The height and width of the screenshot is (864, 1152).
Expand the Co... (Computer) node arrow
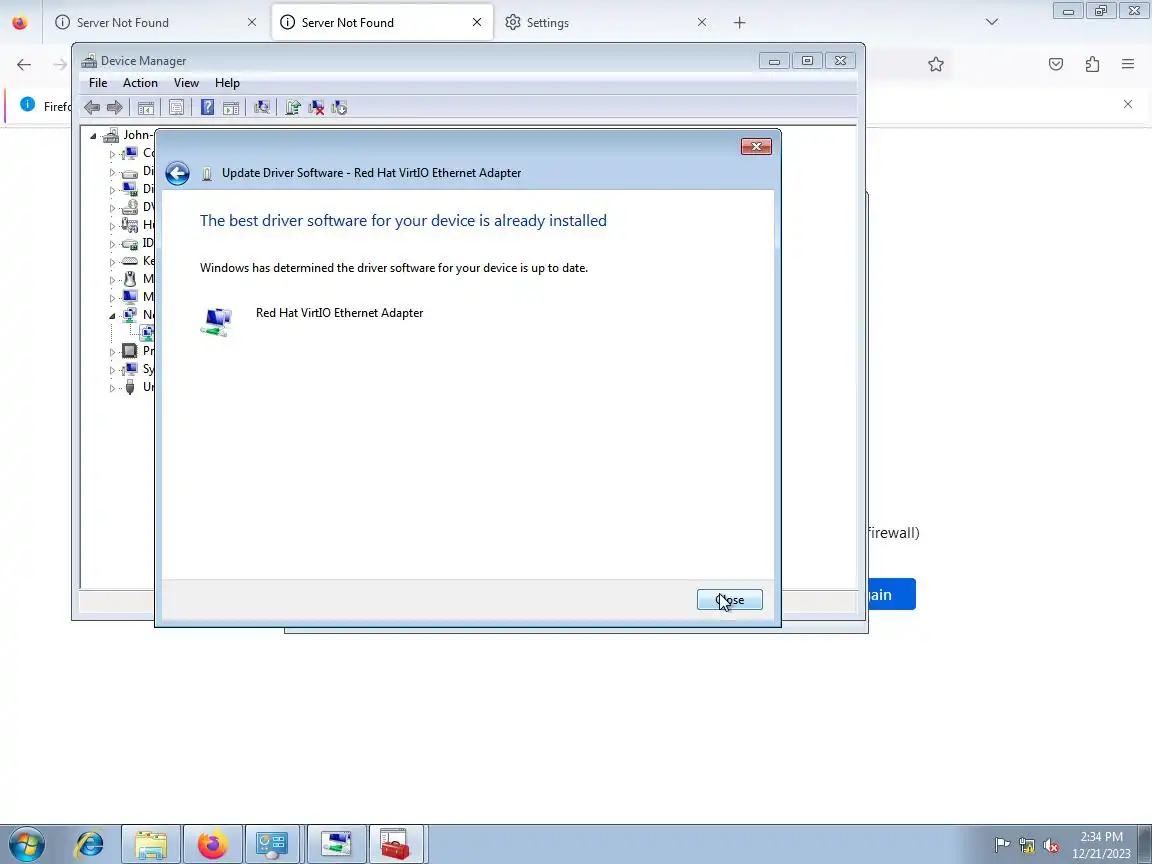click(x=112, y=154)
